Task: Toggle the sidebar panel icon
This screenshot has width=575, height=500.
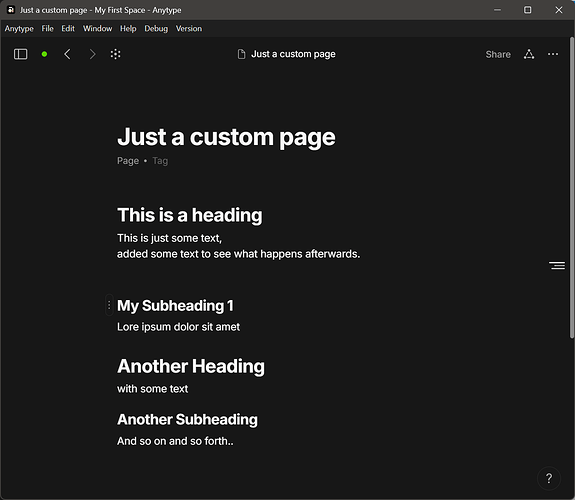Action: coord(21,54)
